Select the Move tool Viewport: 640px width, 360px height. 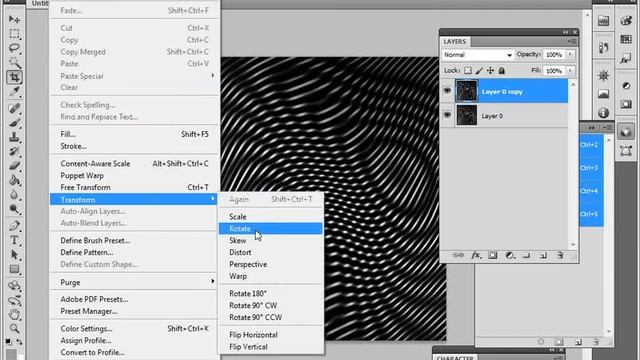(x=14, y=19)
